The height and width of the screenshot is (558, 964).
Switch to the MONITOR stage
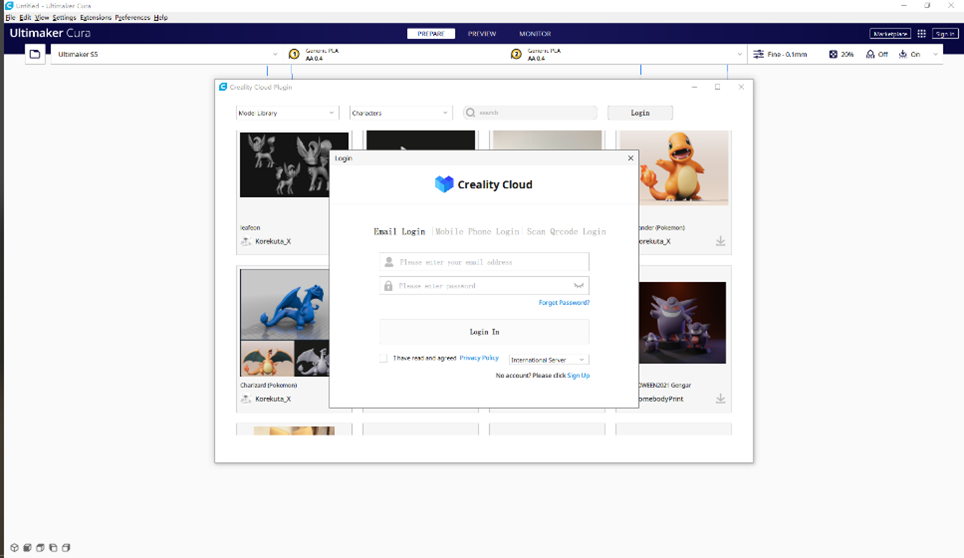pyautogui.click(x=535, y=34)
